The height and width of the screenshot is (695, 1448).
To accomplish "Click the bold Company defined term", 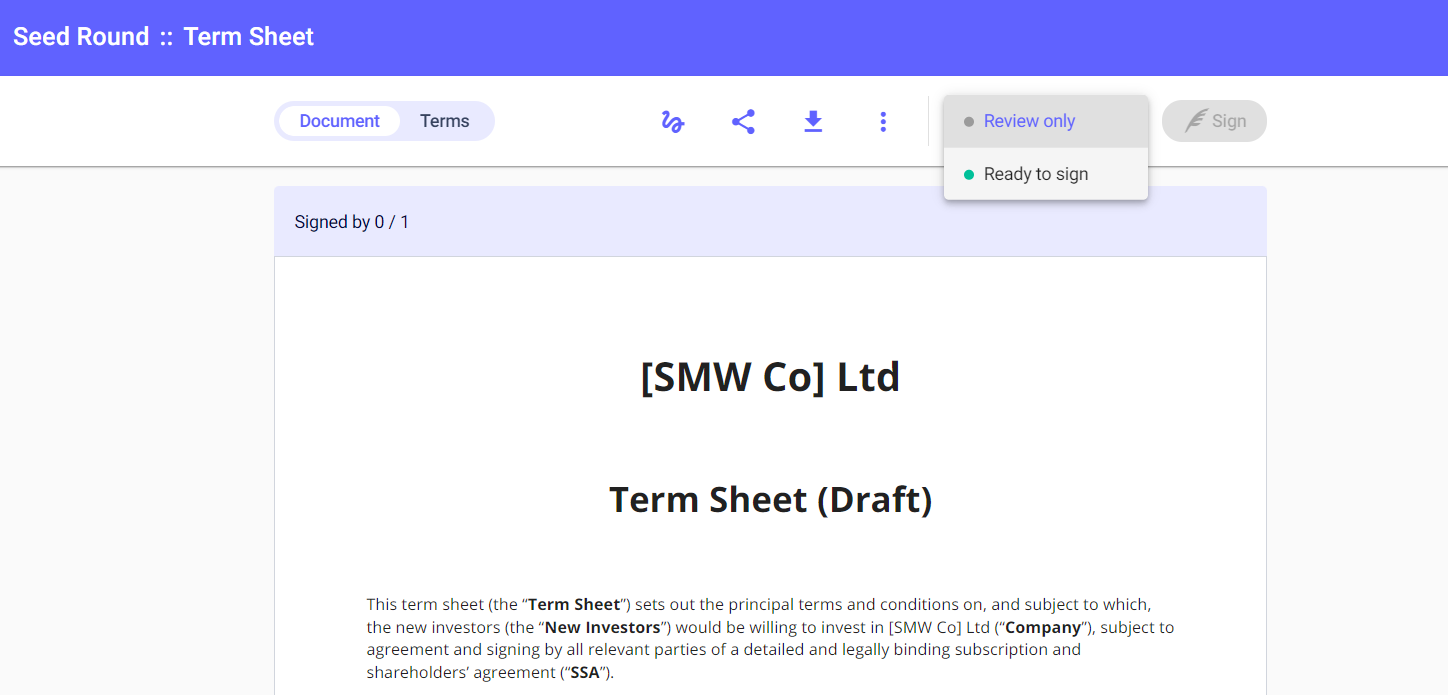I will [1043, 628].
